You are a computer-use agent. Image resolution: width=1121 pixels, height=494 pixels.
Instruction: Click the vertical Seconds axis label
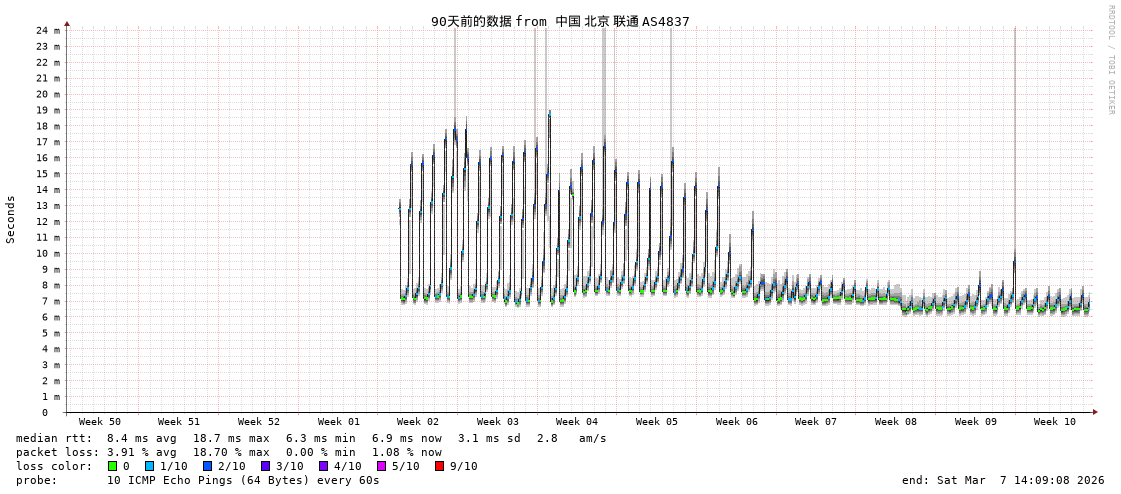(x=11, y=219)
